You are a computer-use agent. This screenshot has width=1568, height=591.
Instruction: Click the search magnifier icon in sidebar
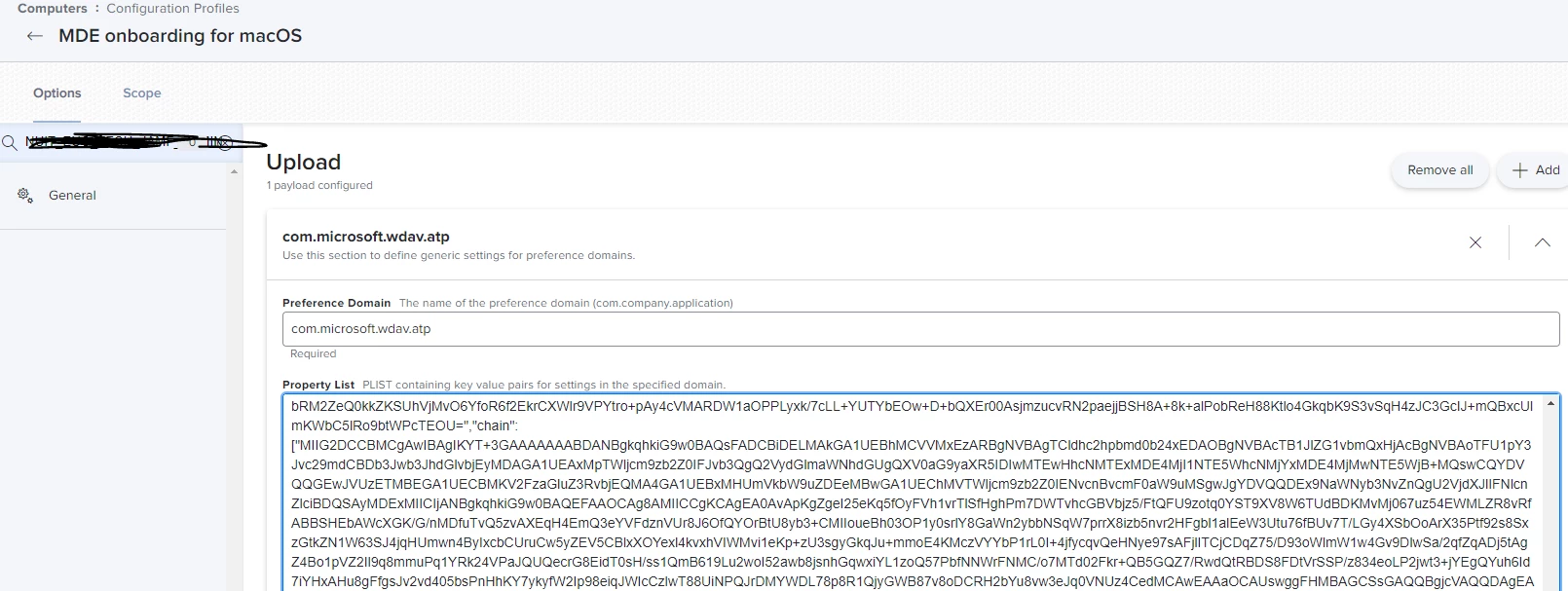tap(10, 143)
